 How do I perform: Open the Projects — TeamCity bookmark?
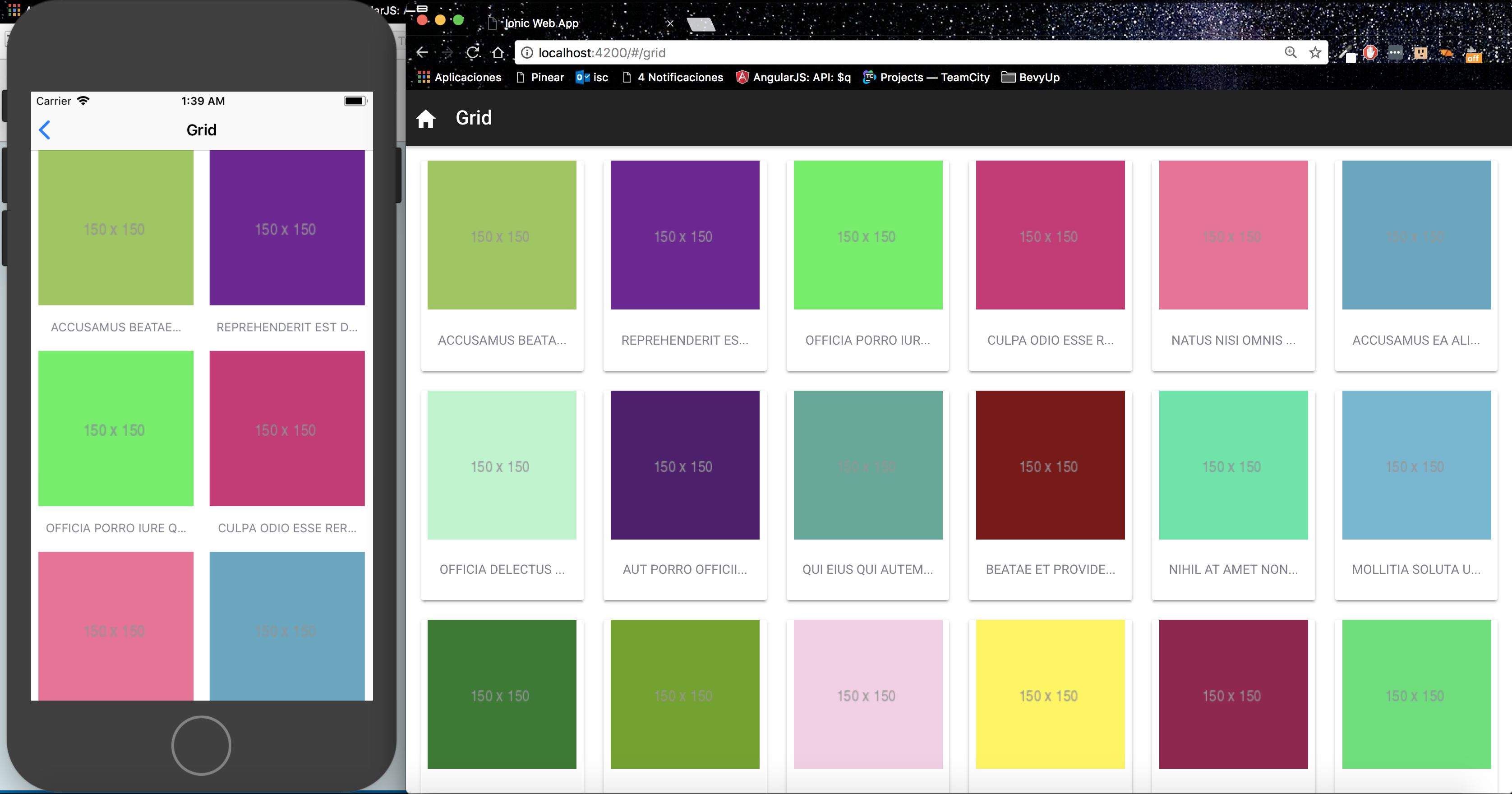click(x=926, y=78)
